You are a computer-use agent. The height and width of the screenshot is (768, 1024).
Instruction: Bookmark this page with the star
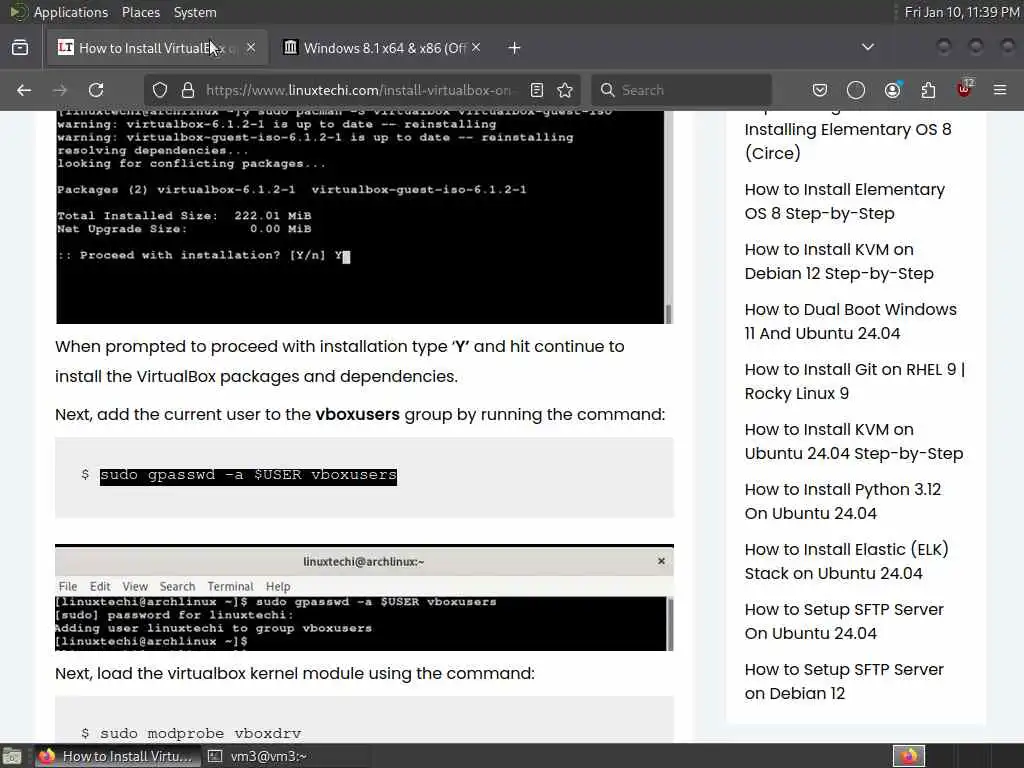point(565,90)
